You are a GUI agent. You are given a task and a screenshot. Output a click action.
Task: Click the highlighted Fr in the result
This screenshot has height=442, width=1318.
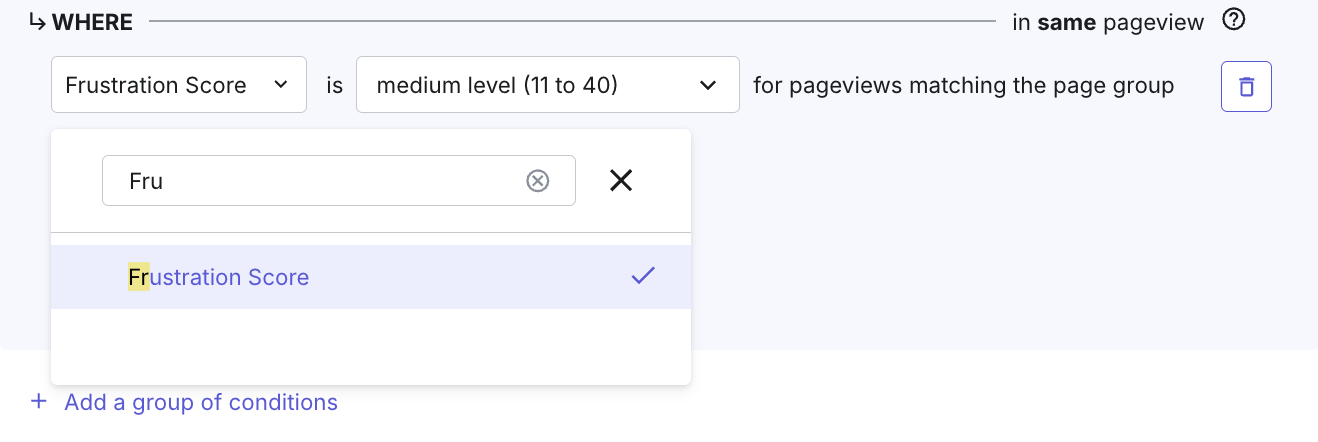click(138, 277)
